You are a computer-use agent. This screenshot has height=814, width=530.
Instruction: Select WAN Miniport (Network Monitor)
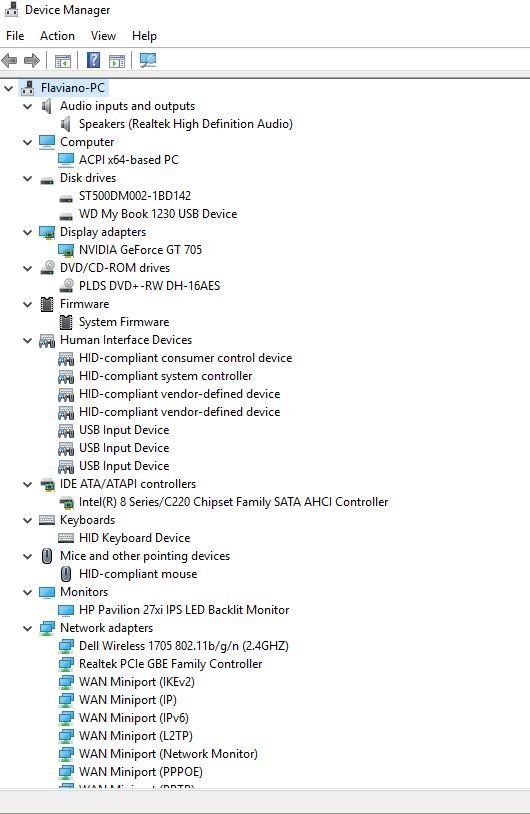(168, 754)
